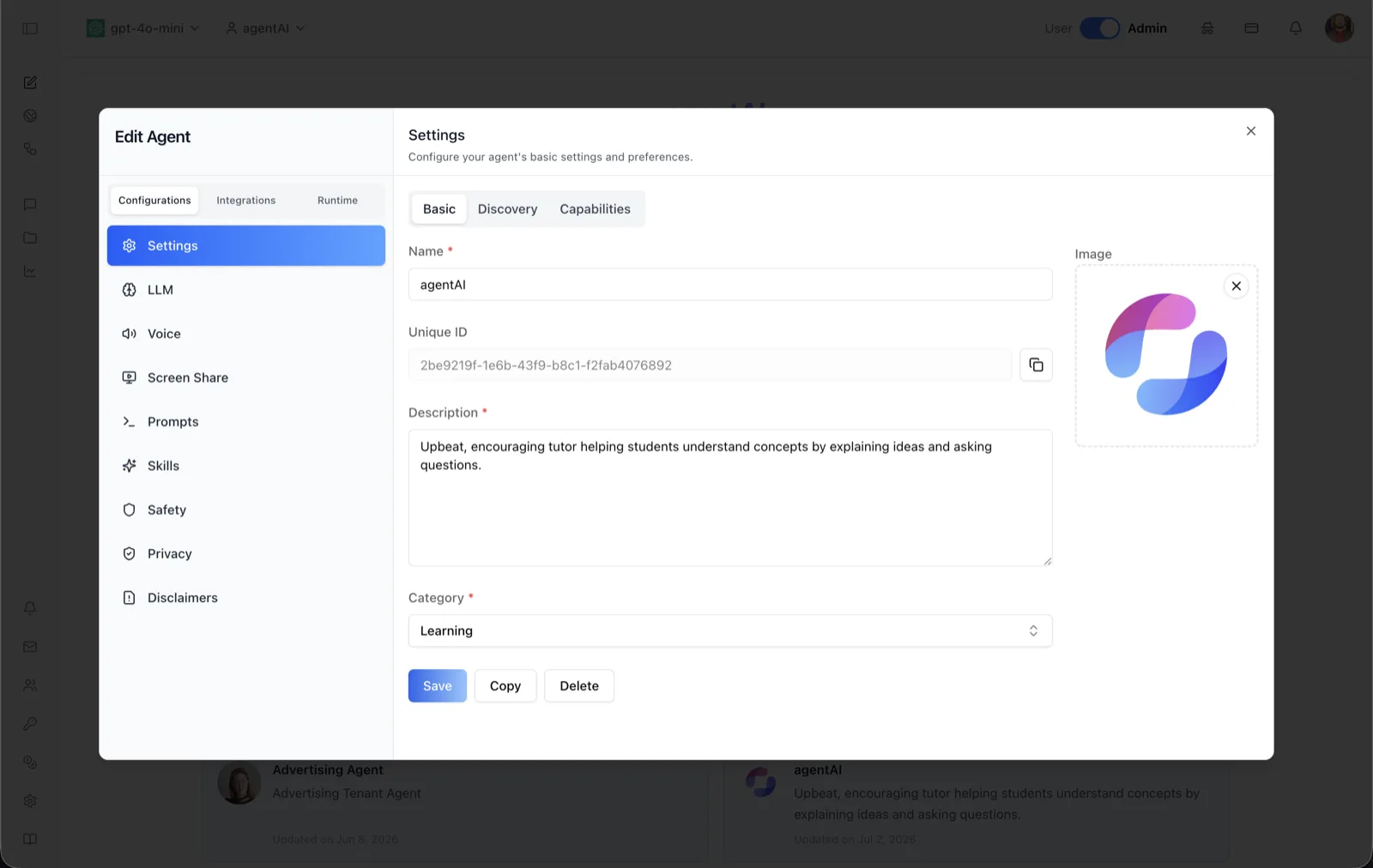1373x868 pixels.
Task: Open the Safety section
Action: [246, 509]
